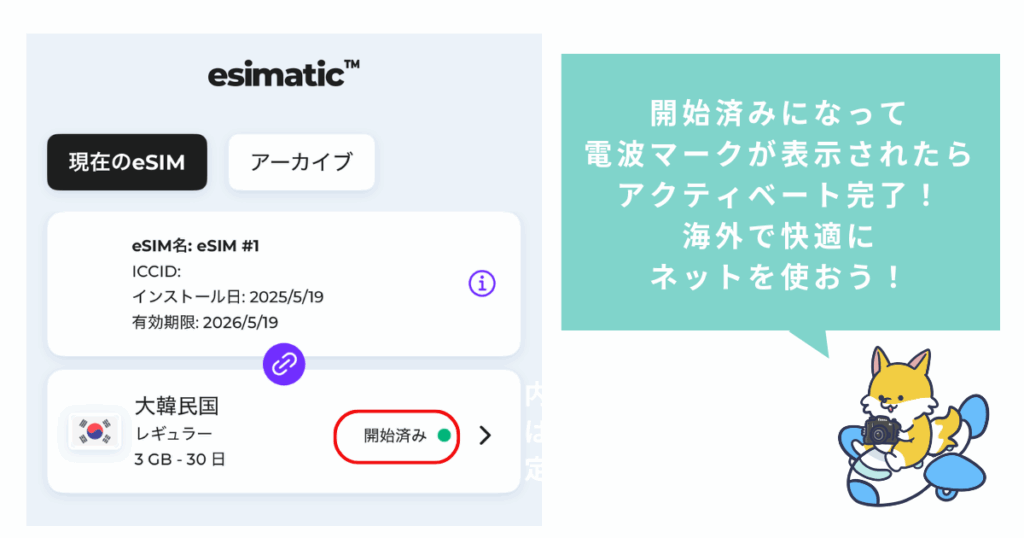The width and height of the screenshot is (1024, 538).
Task: Select the eSIM名: eSIM #1 title
Action: coord(195,246)
